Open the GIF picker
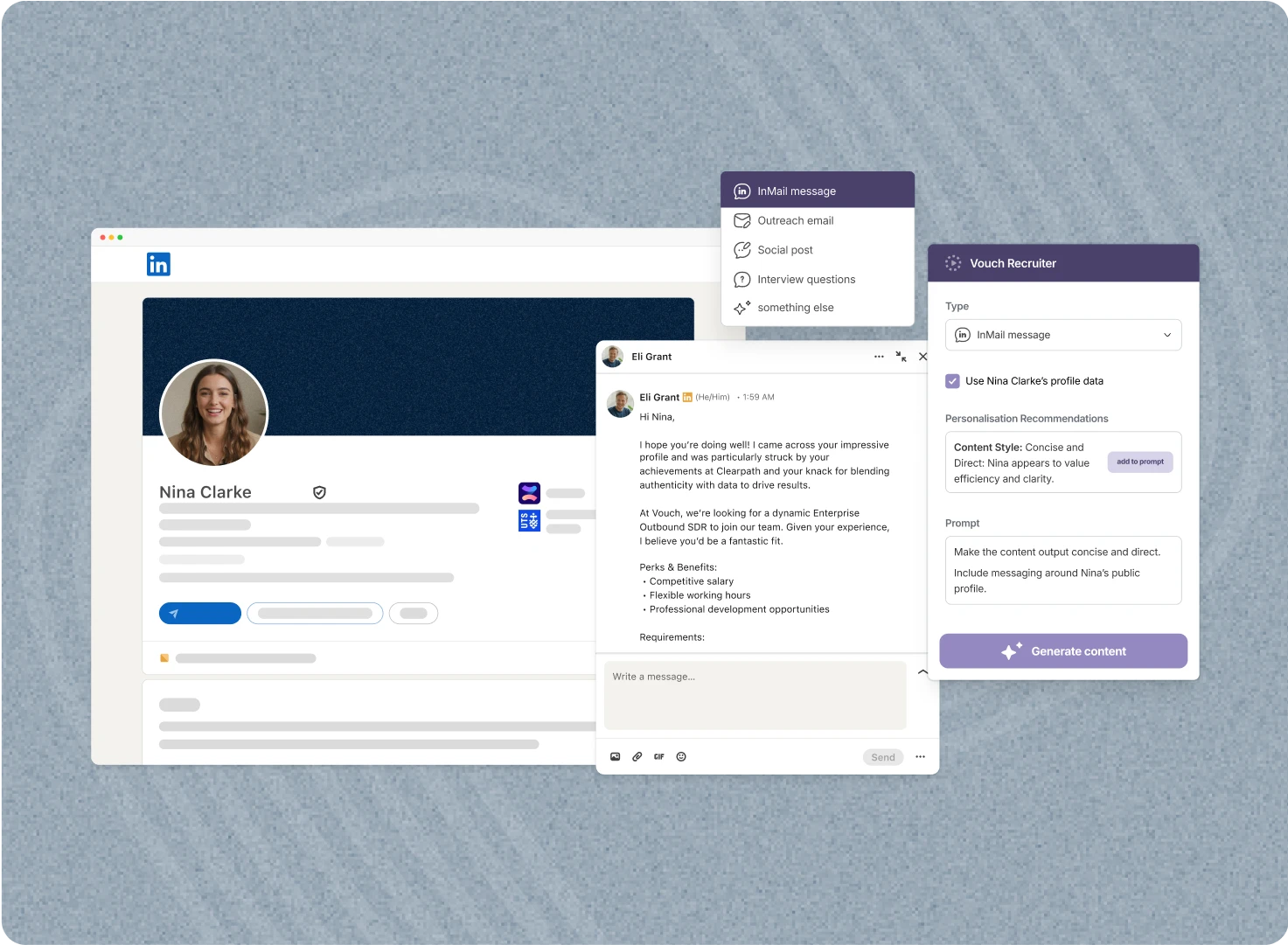The height and width of the screenshot is (945, 1288). (659, 757)
